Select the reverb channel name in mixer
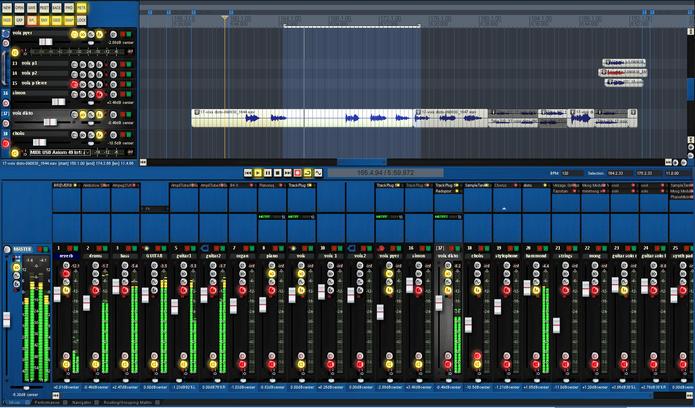Viewport: 695px width, 408px height. click(x=66, y=254)
